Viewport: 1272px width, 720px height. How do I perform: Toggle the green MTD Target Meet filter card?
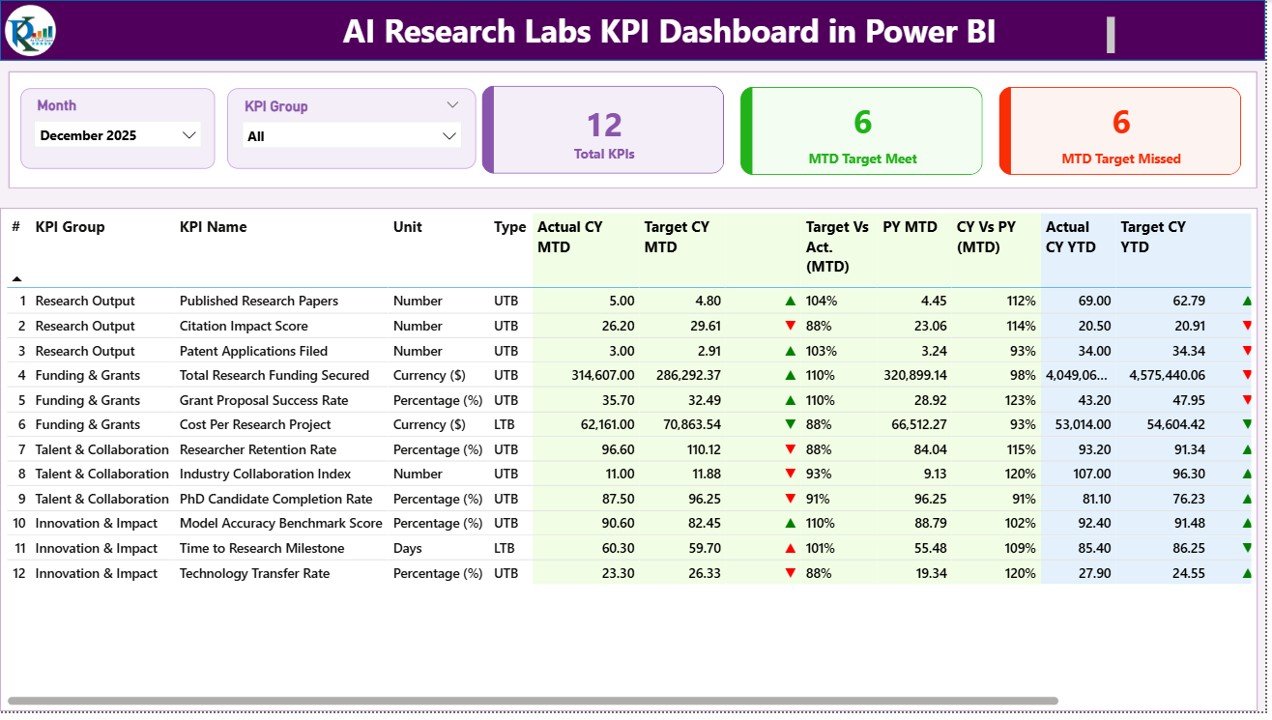tap(860, 130)
